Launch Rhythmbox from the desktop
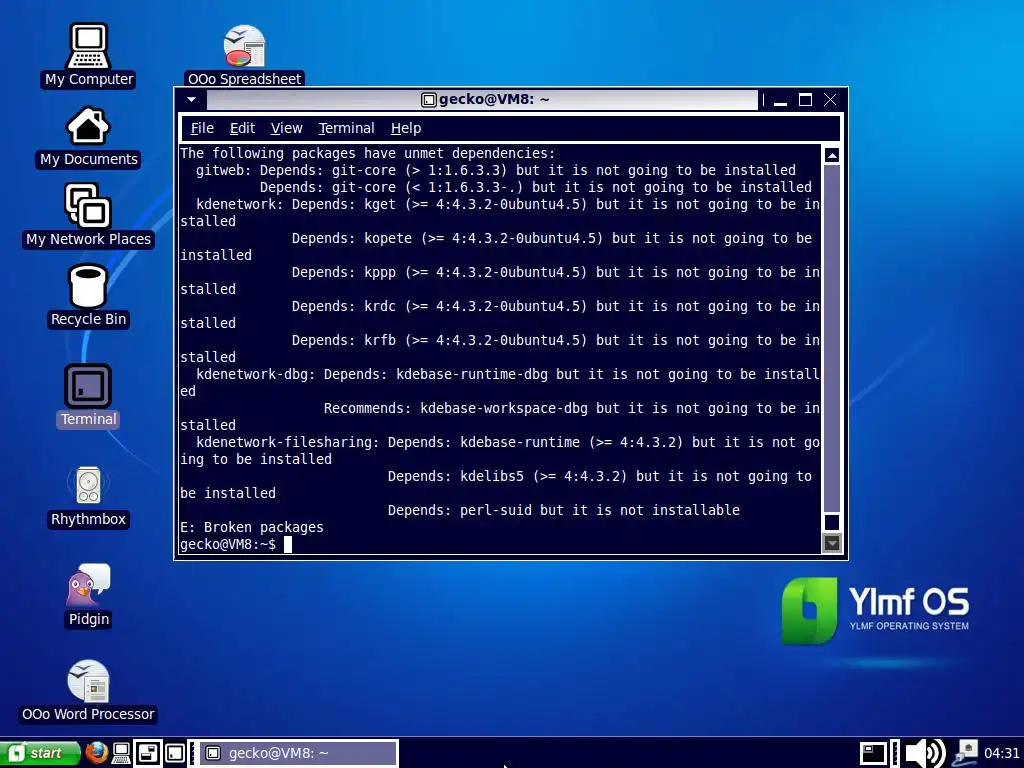This screenshot has height=768, width=1024. (x=88, y=496)
